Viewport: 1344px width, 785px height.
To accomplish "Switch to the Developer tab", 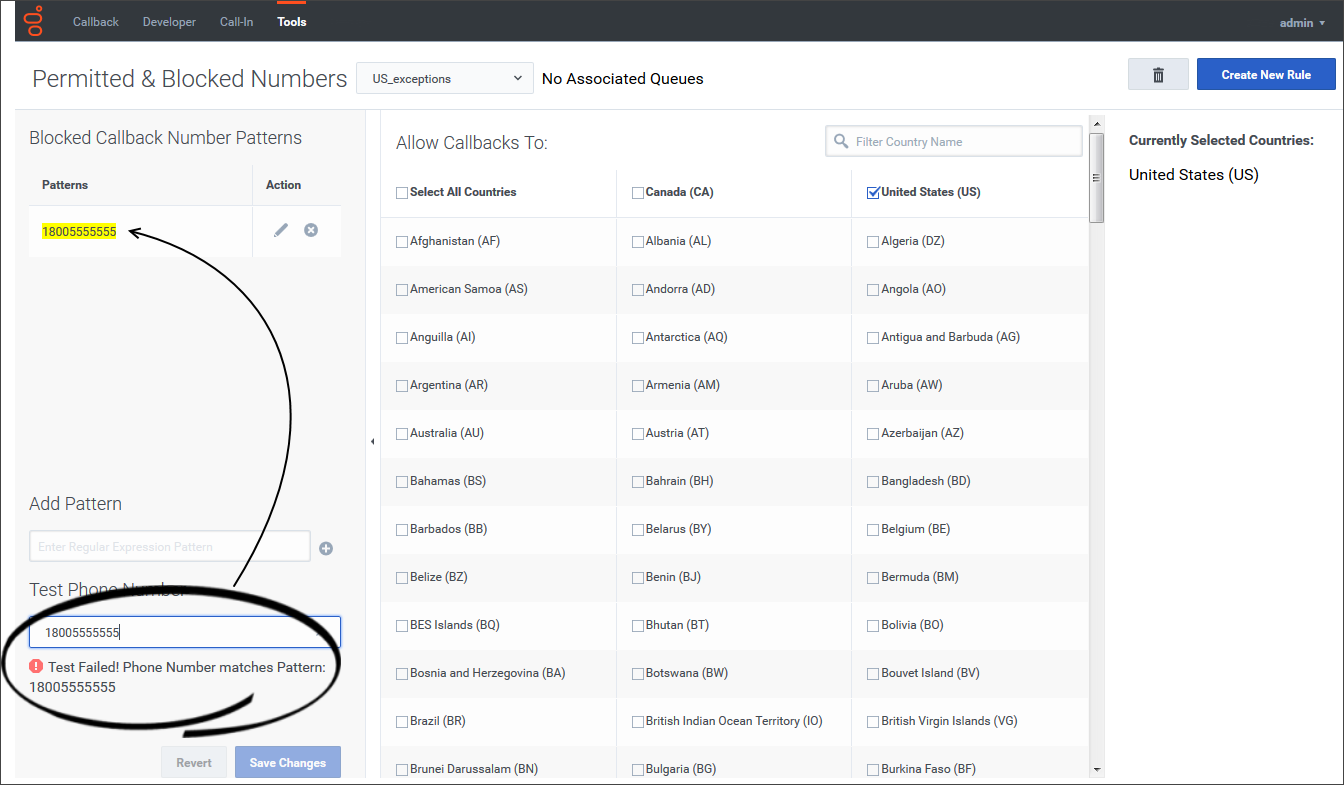I will [x=168, y=20].
